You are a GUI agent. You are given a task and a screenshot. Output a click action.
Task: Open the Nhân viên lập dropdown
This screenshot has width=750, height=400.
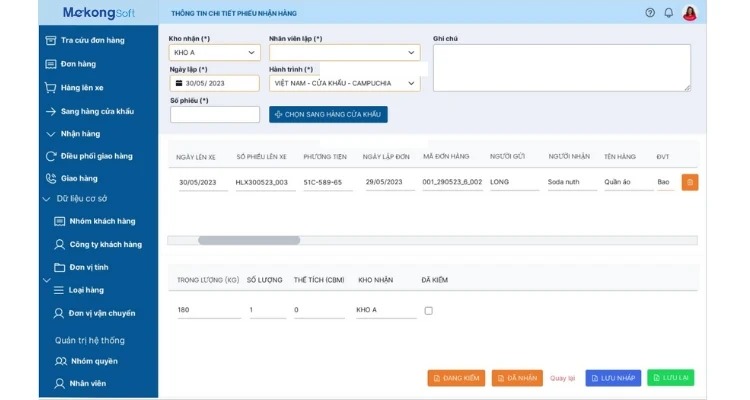pyautogui.click(x=344, y=53)
